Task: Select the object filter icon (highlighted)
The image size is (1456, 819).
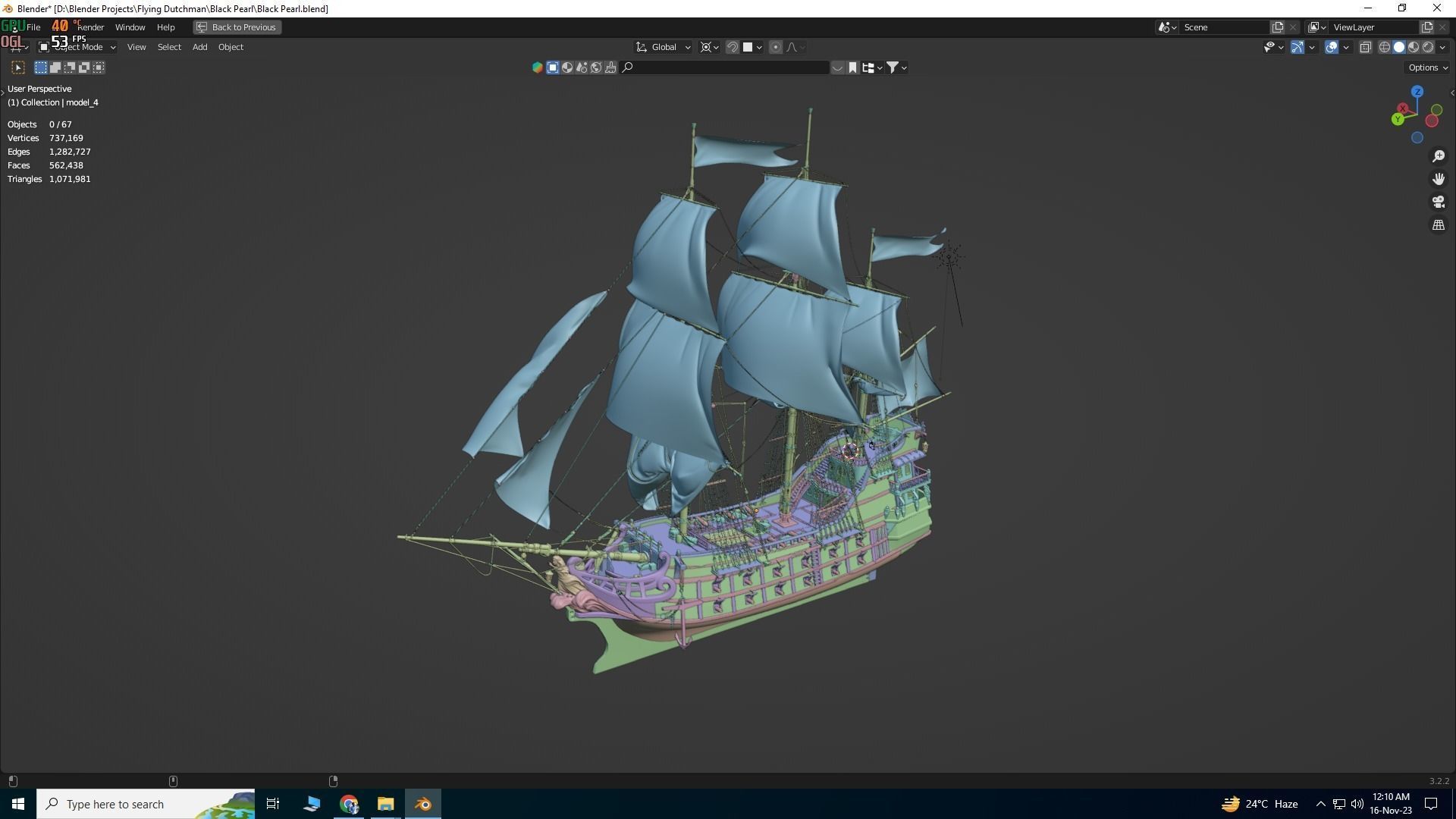Action: coord(553,67)
